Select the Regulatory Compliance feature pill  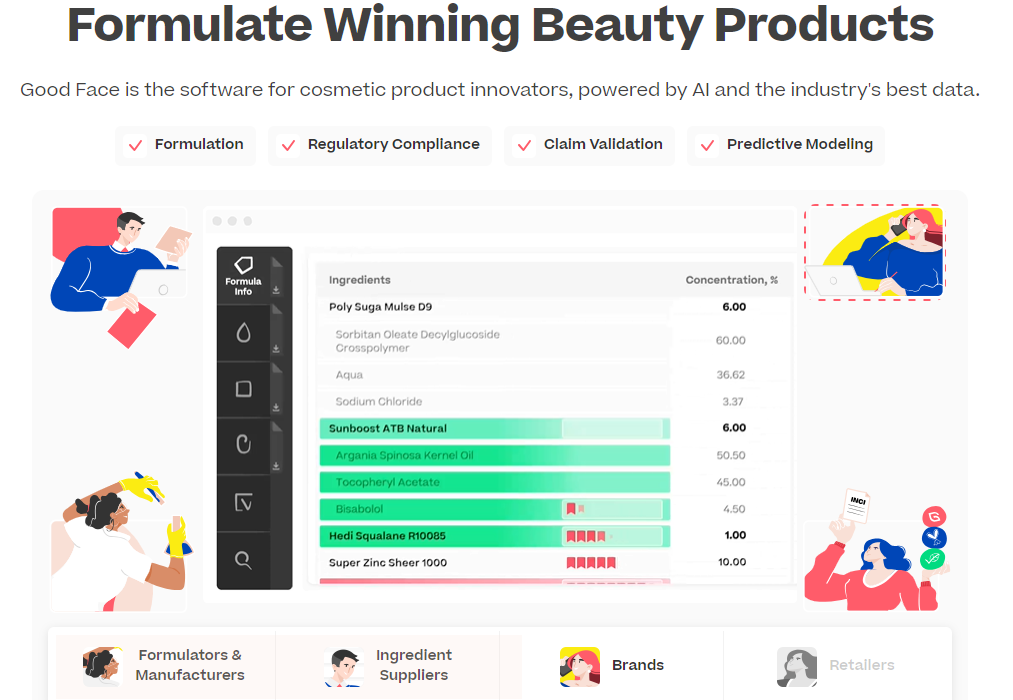tap(380, 145)
